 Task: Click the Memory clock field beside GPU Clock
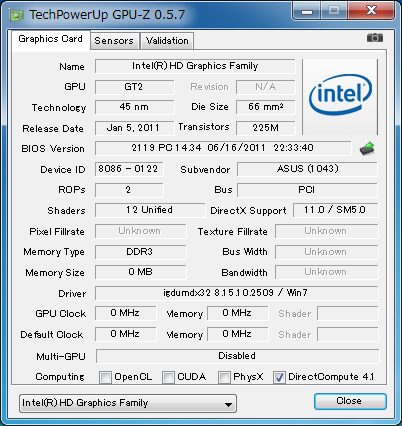(x=238, y=314)
